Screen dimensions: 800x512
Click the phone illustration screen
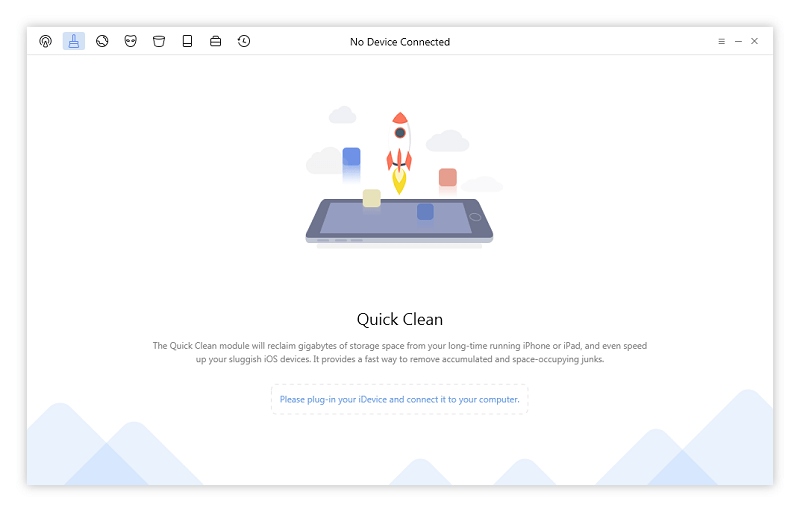pyautogui.click(x=399, y=218)
